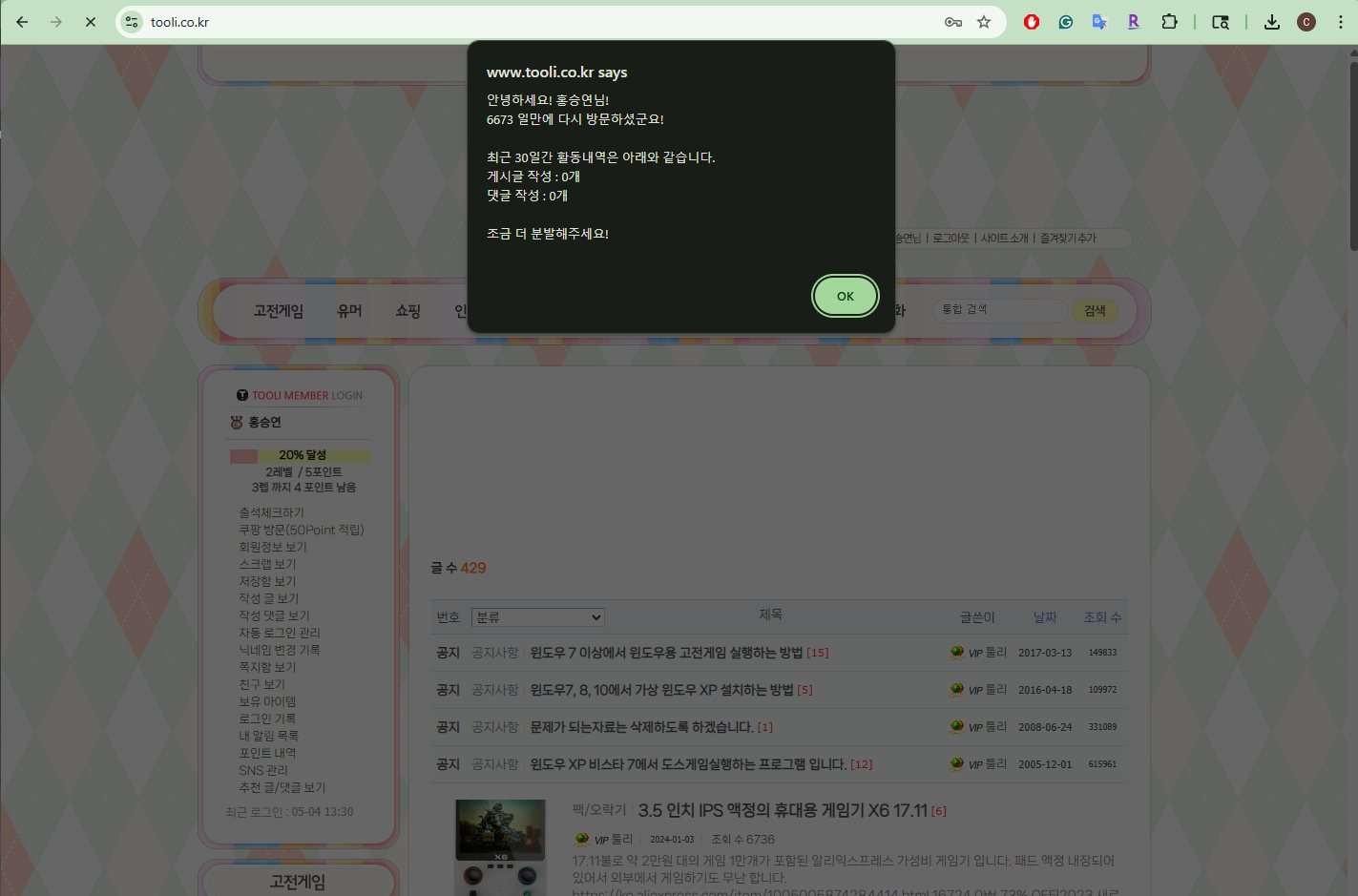The image size is (1358, 896).
Task: Click the address bar URL tooli.co.kr
Action: point(179,22)
